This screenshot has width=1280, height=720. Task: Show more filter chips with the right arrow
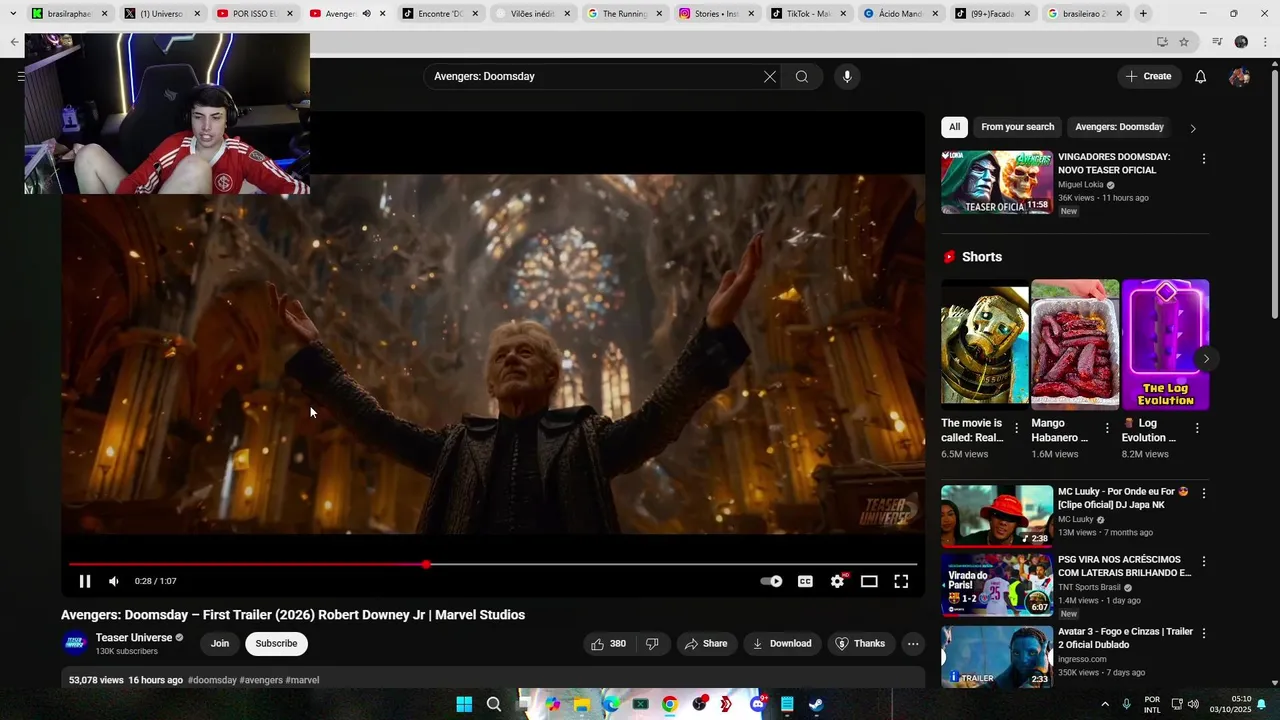[x=1192, y=128]
